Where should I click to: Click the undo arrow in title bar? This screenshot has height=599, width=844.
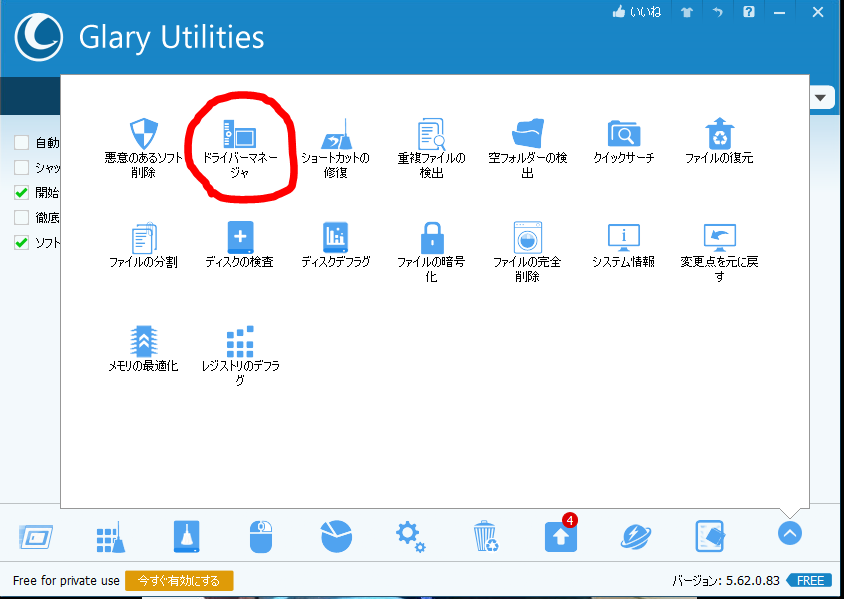point(718,12)
